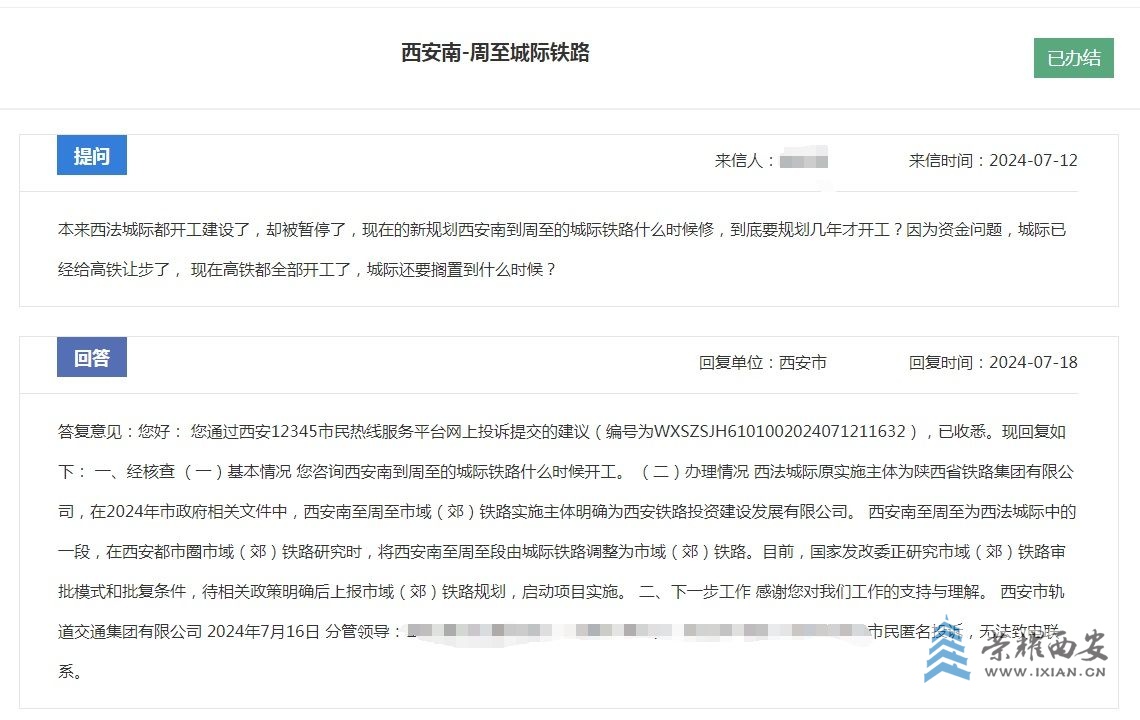Click reply line starting 一段，在西安都市圈市域

(x=562, y=552)
